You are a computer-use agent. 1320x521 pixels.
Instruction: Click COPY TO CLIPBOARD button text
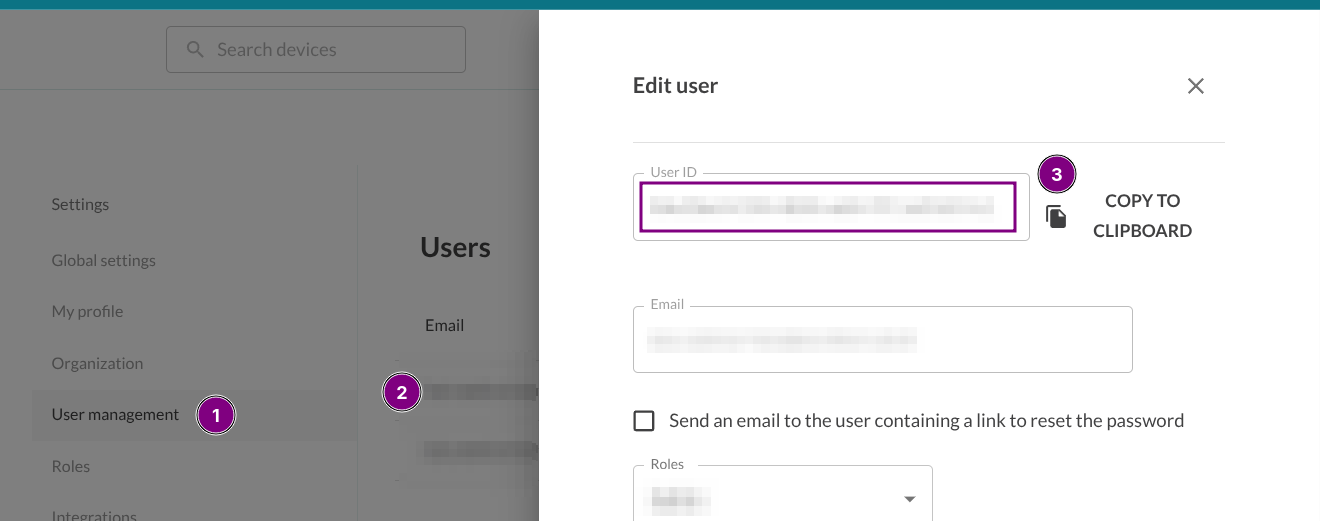[x=1142, y=215]
